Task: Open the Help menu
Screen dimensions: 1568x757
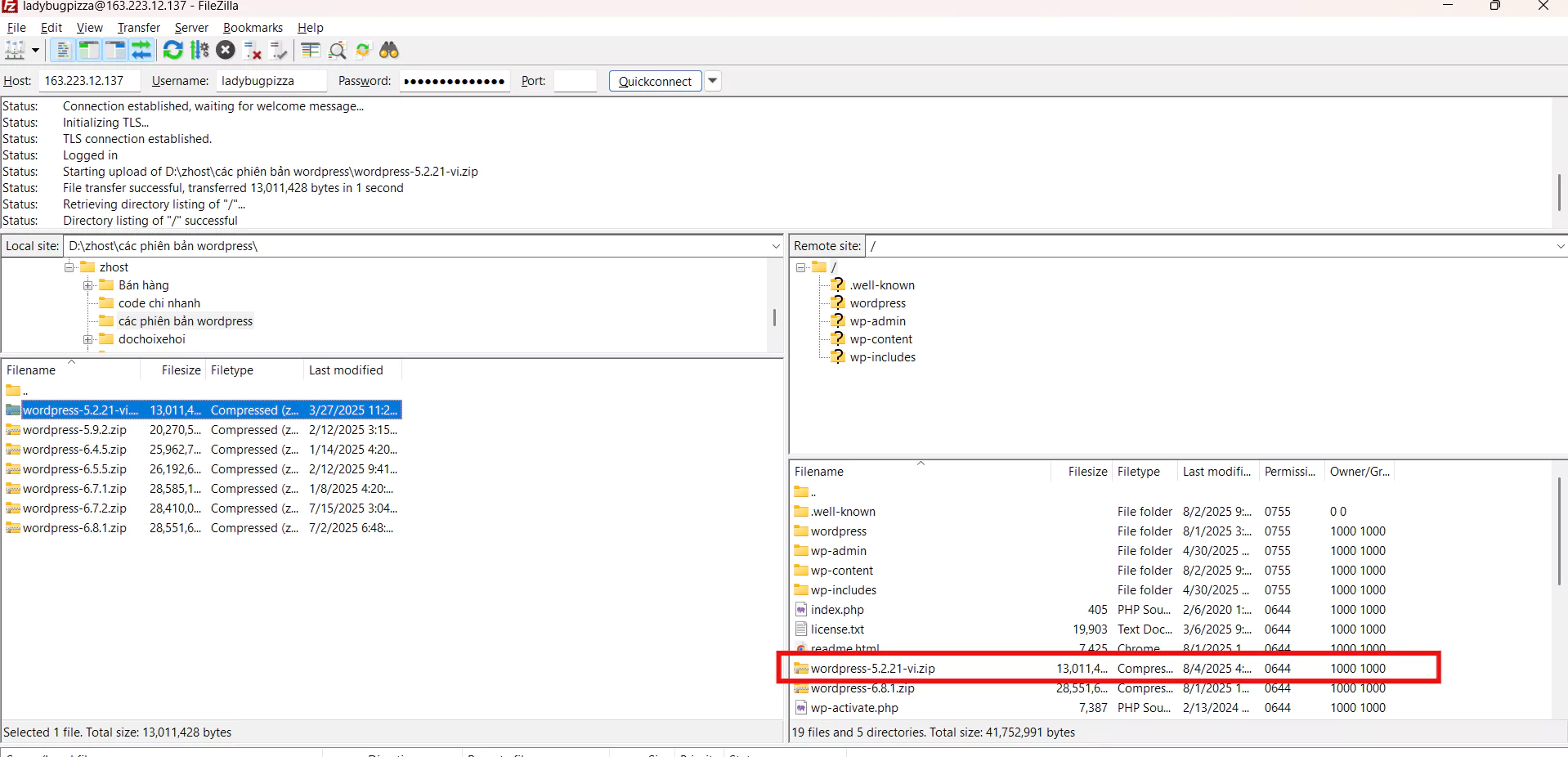Action: coord(310,28)
